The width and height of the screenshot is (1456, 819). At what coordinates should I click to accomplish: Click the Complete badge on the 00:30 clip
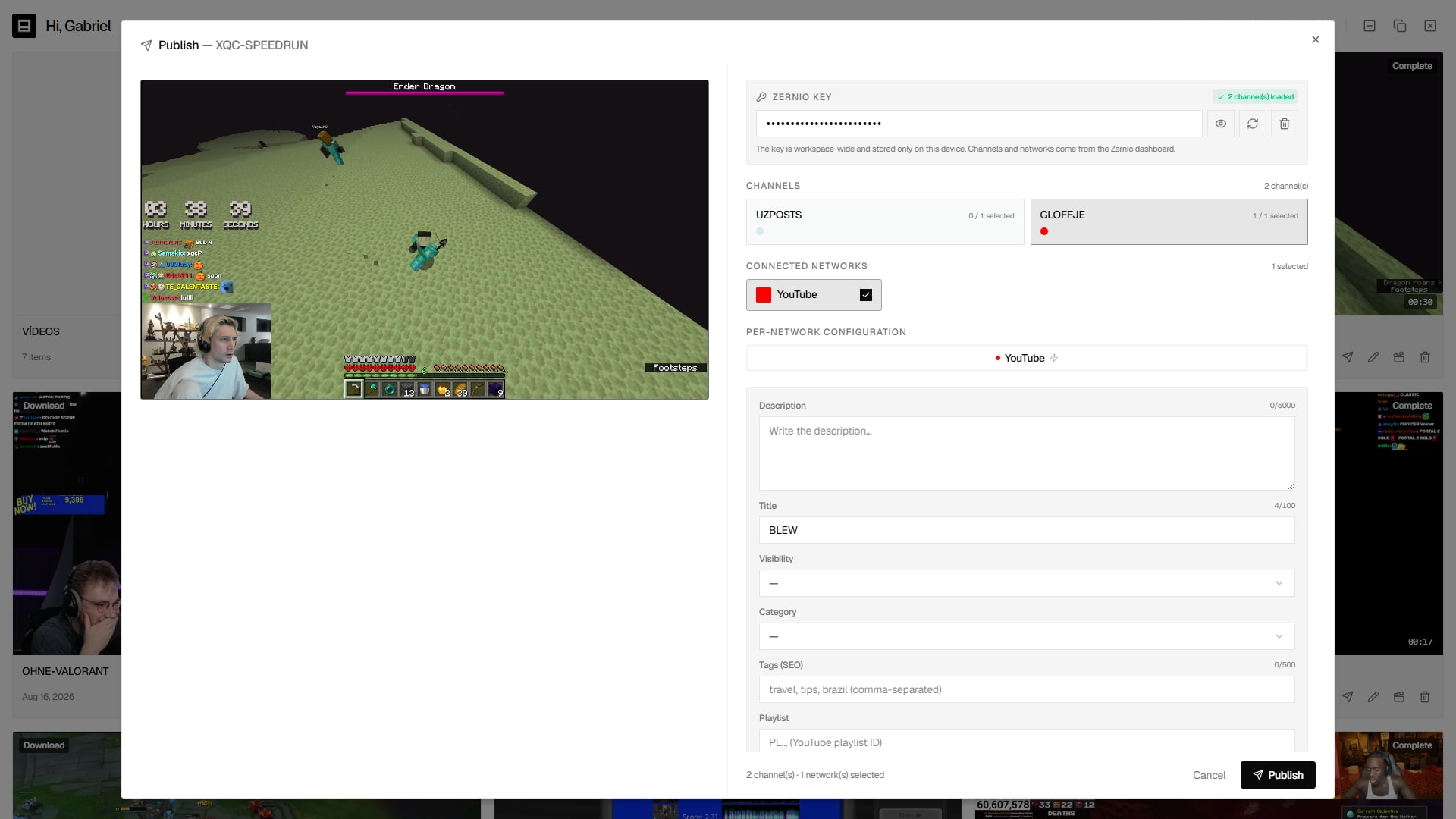coord(1412,66)
